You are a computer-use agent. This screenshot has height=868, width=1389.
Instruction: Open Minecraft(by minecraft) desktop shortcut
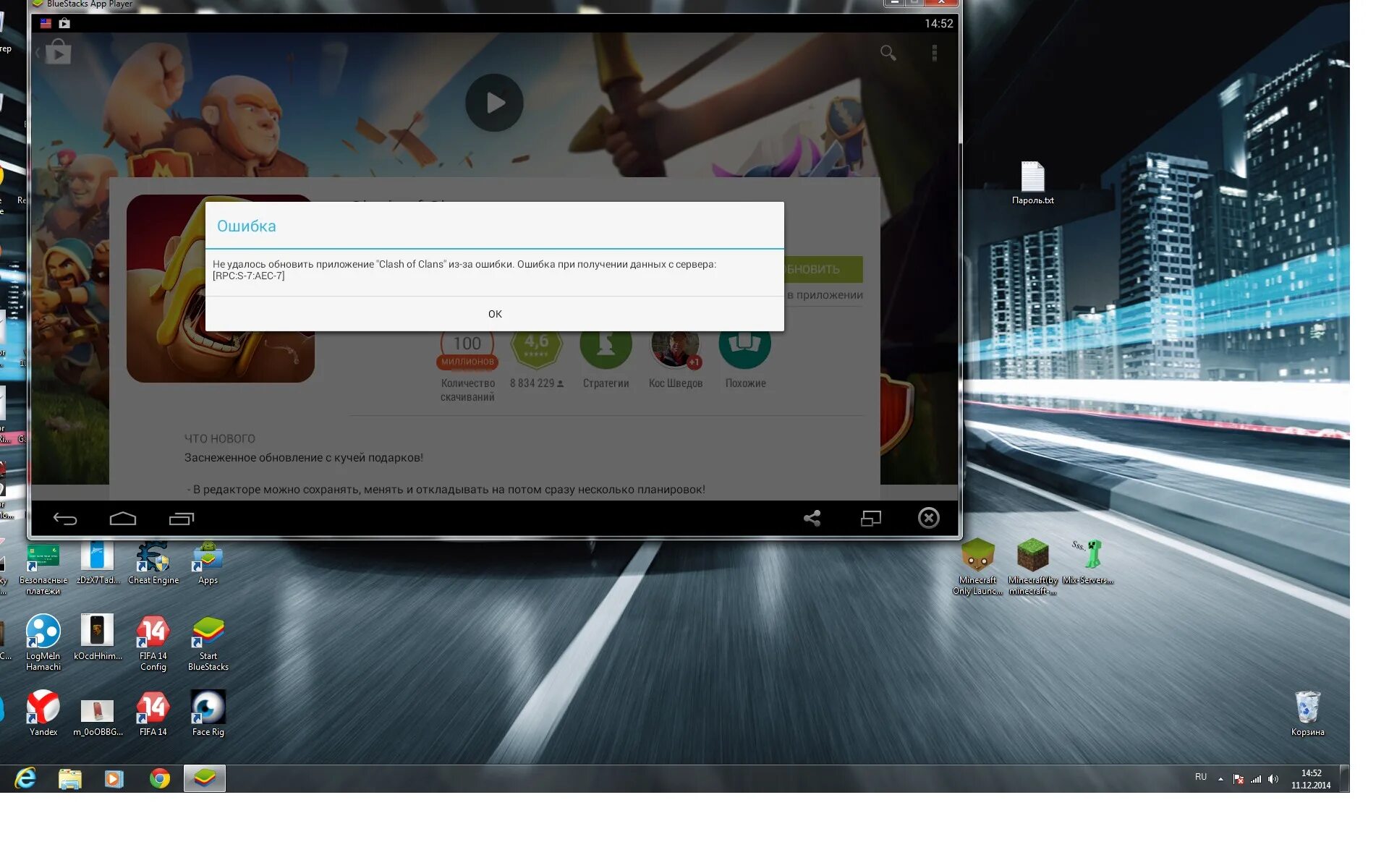pos(1032,566)
